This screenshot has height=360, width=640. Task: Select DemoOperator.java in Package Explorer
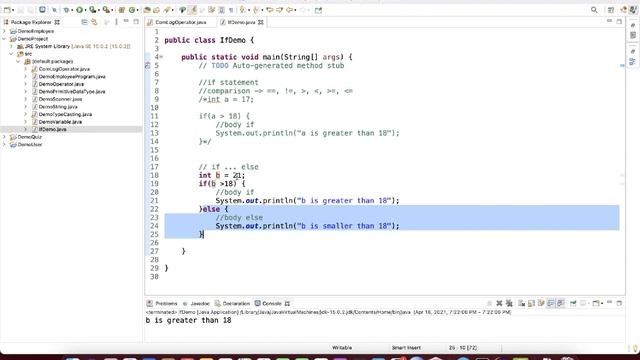(x=61, y=84)
